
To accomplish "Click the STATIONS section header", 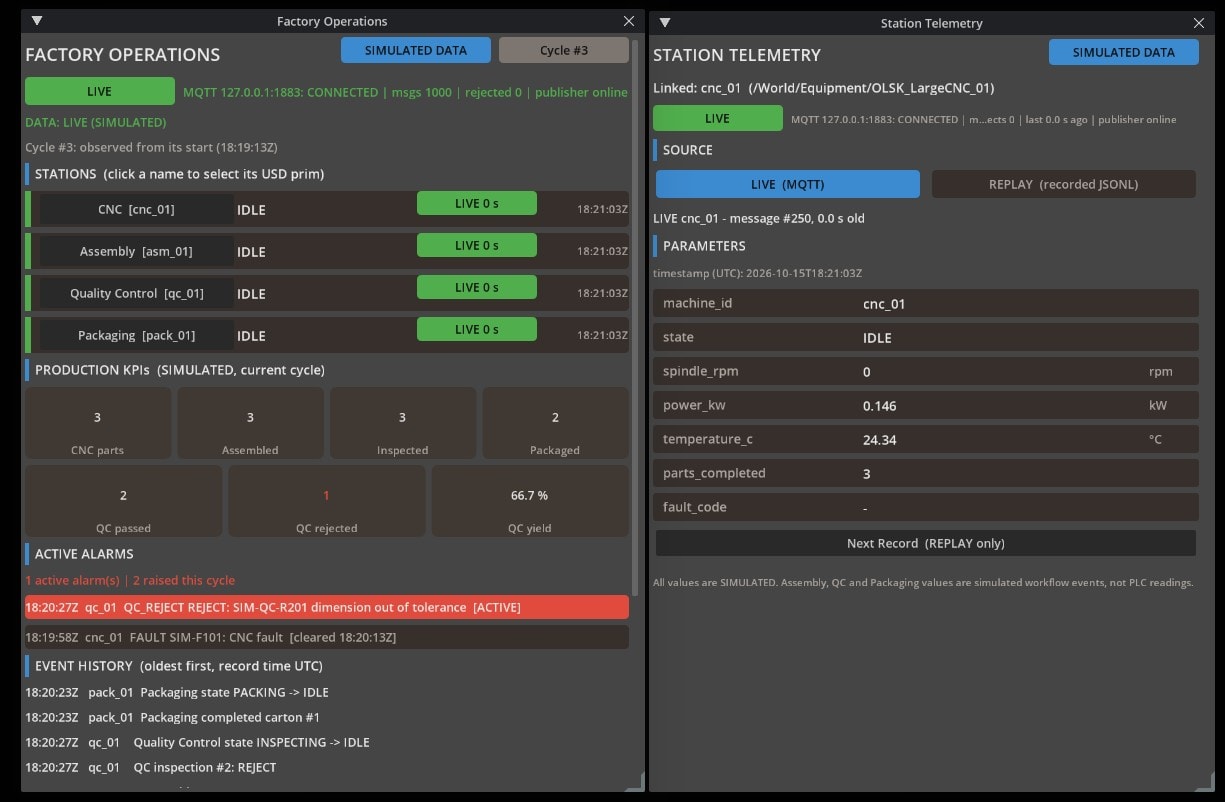I will click(179, 174).
